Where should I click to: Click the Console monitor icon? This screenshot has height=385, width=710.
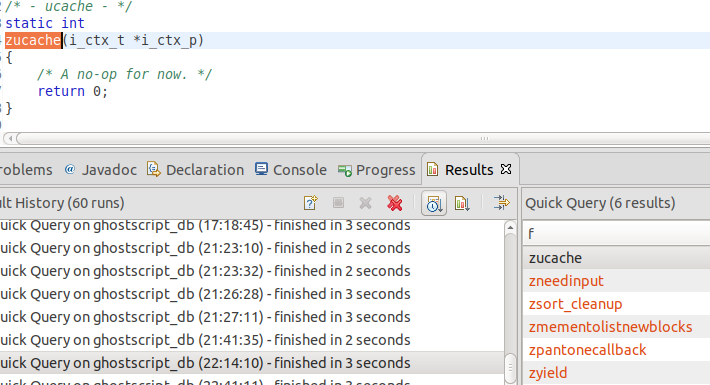[261, 169]
